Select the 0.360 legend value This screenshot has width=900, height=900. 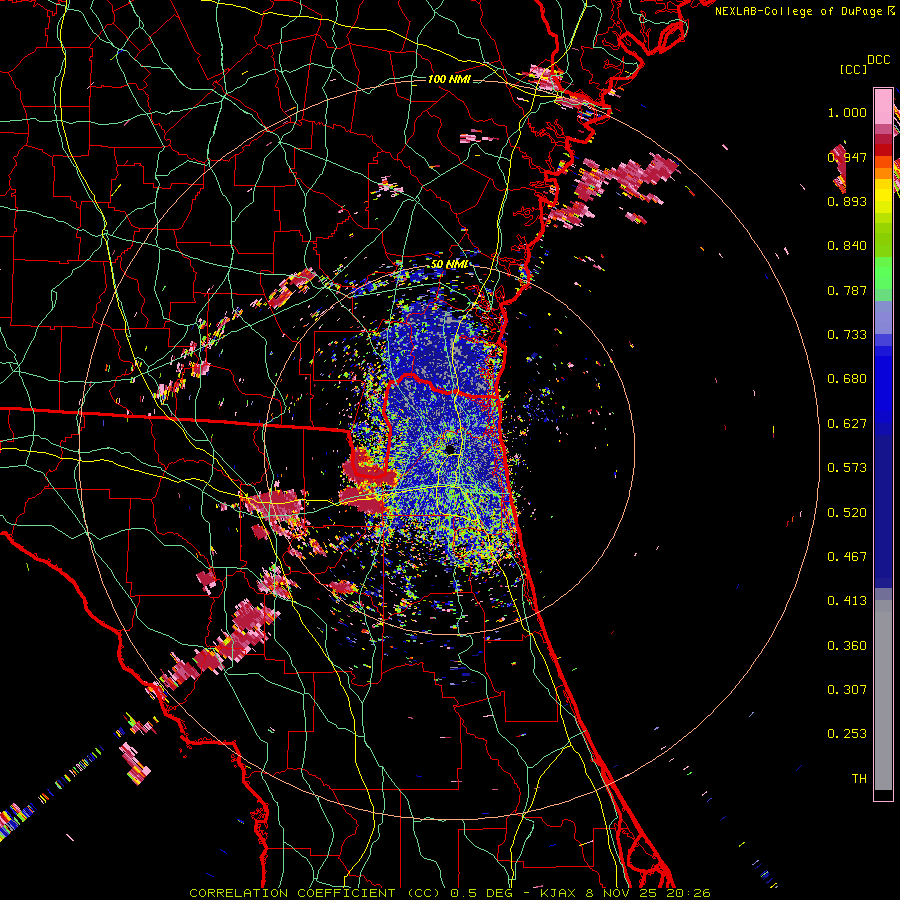(847, 646)
